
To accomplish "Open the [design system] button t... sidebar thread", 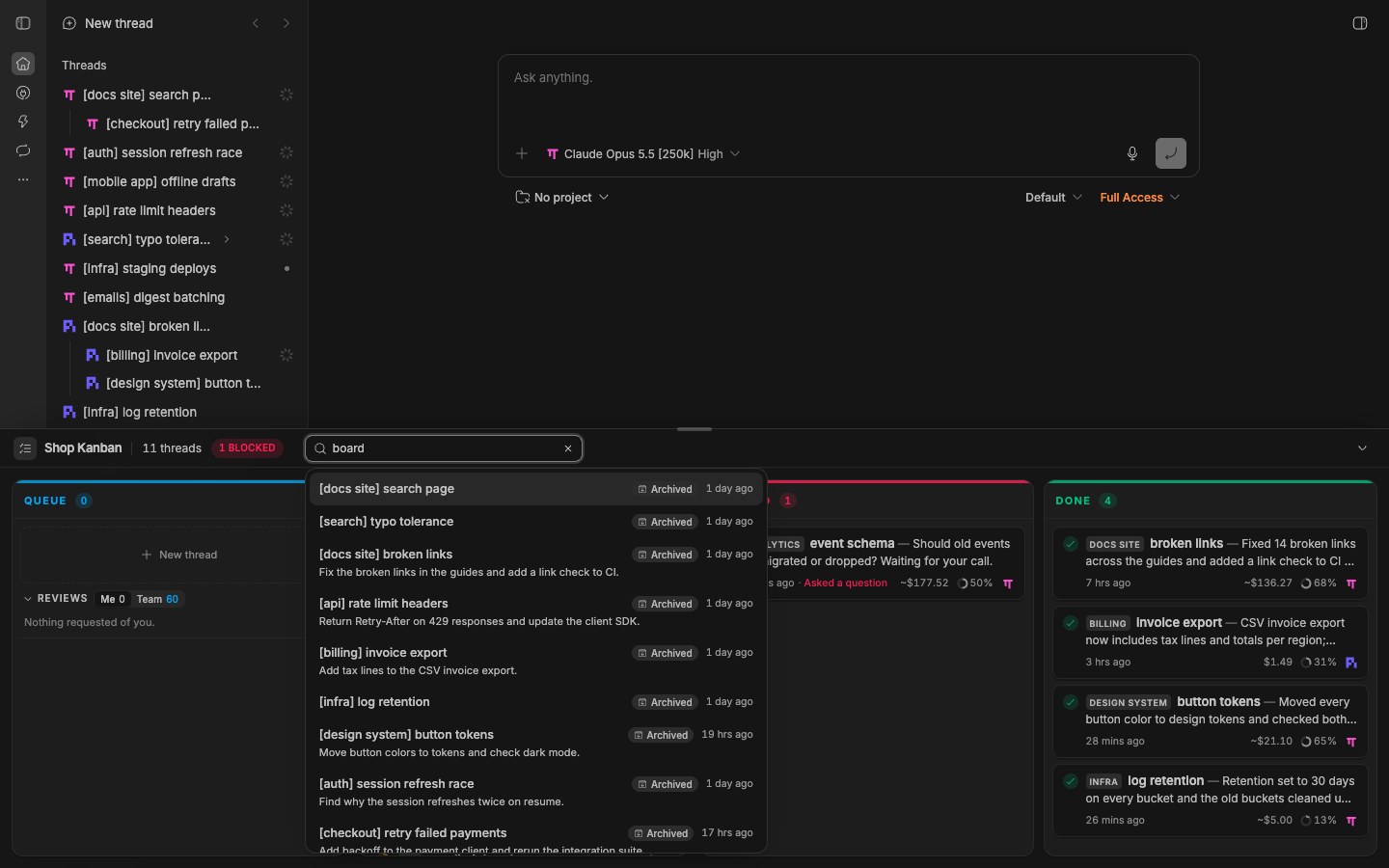I will click(183, 383).
